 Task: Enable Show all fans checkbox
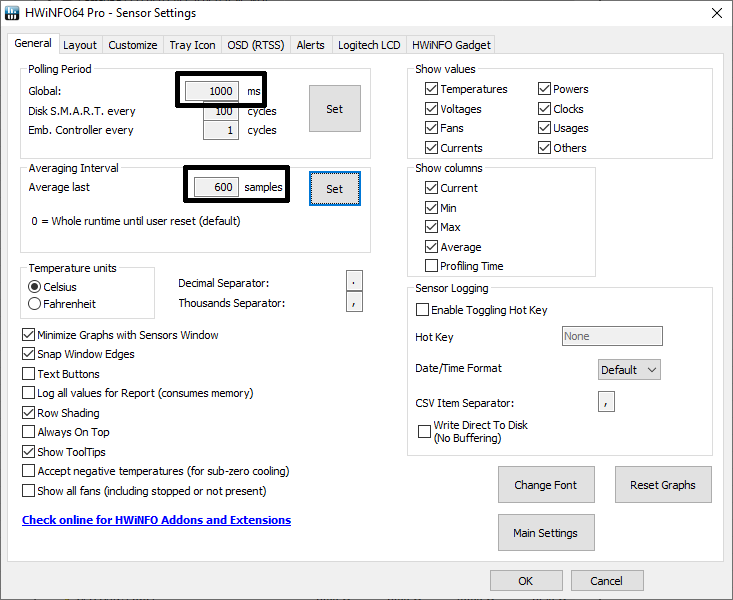coord(144,491)
